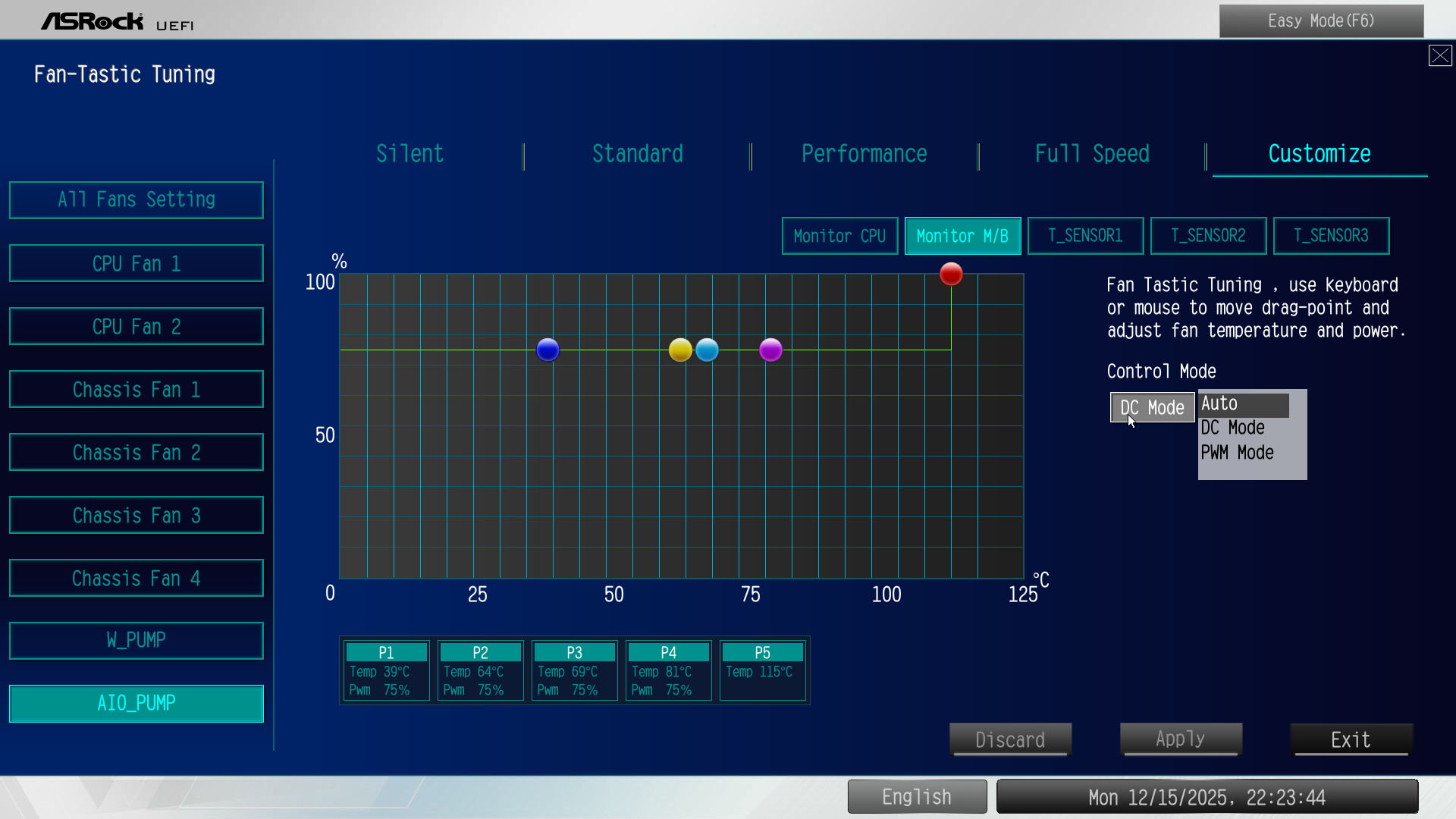This screenshot has width=1456, height=819.
Task: Choose PWM Mode in Control Mode list
Action: (x=1238, y=453)
